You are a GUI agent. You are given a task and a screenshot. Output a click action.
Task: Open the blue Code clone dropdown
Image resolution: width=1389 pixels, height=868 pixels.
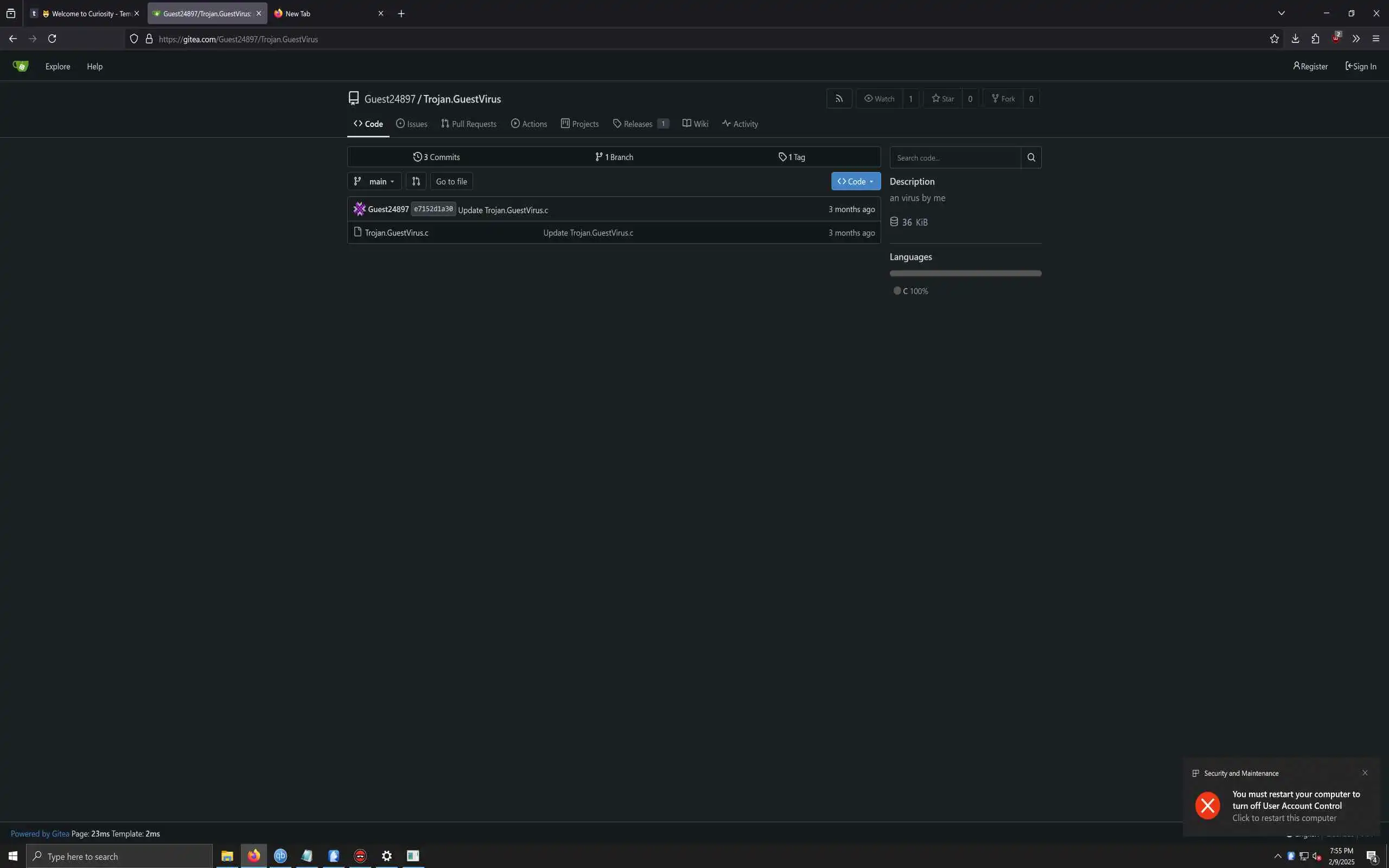pyautogui.click(x=855, y=181)
